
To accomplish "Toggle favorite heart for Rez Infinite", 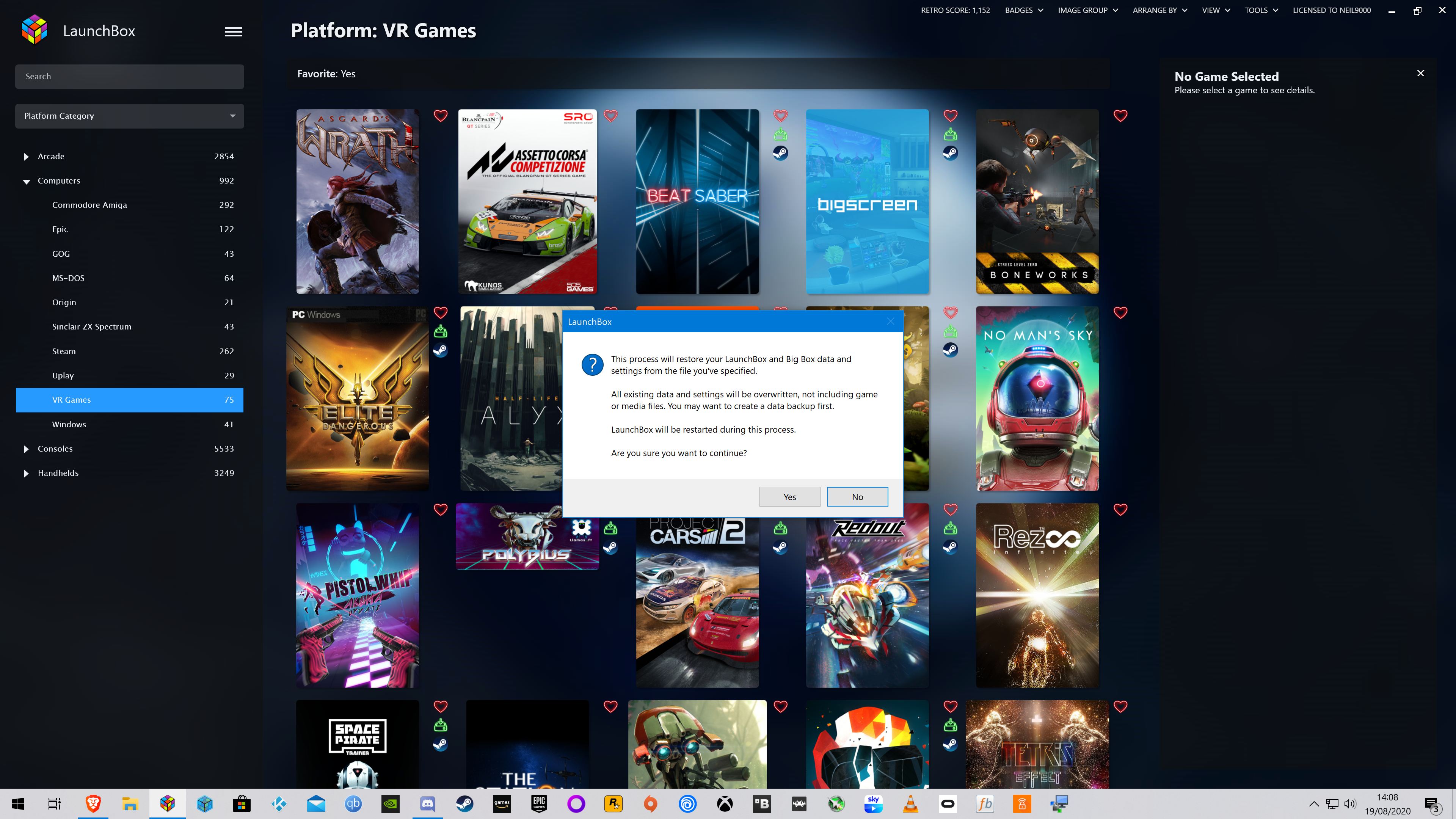I will [x=1120, y=510].
